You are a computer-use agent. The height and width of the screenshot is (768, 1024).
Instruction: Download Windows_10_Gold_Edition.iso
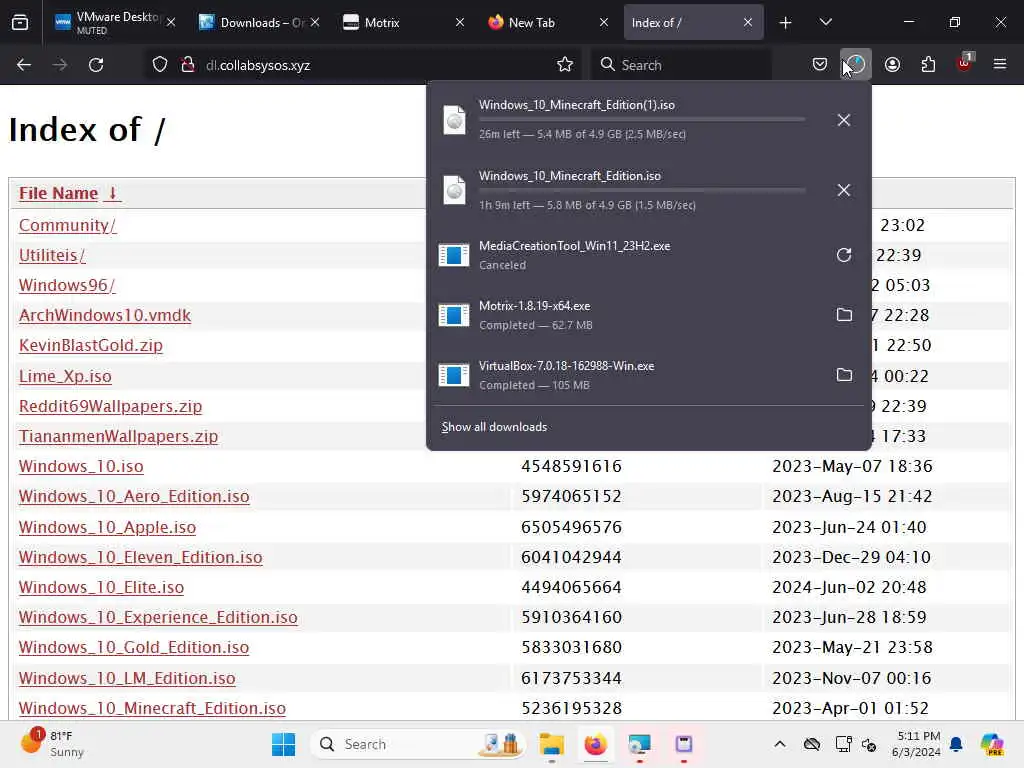(134, 647)
